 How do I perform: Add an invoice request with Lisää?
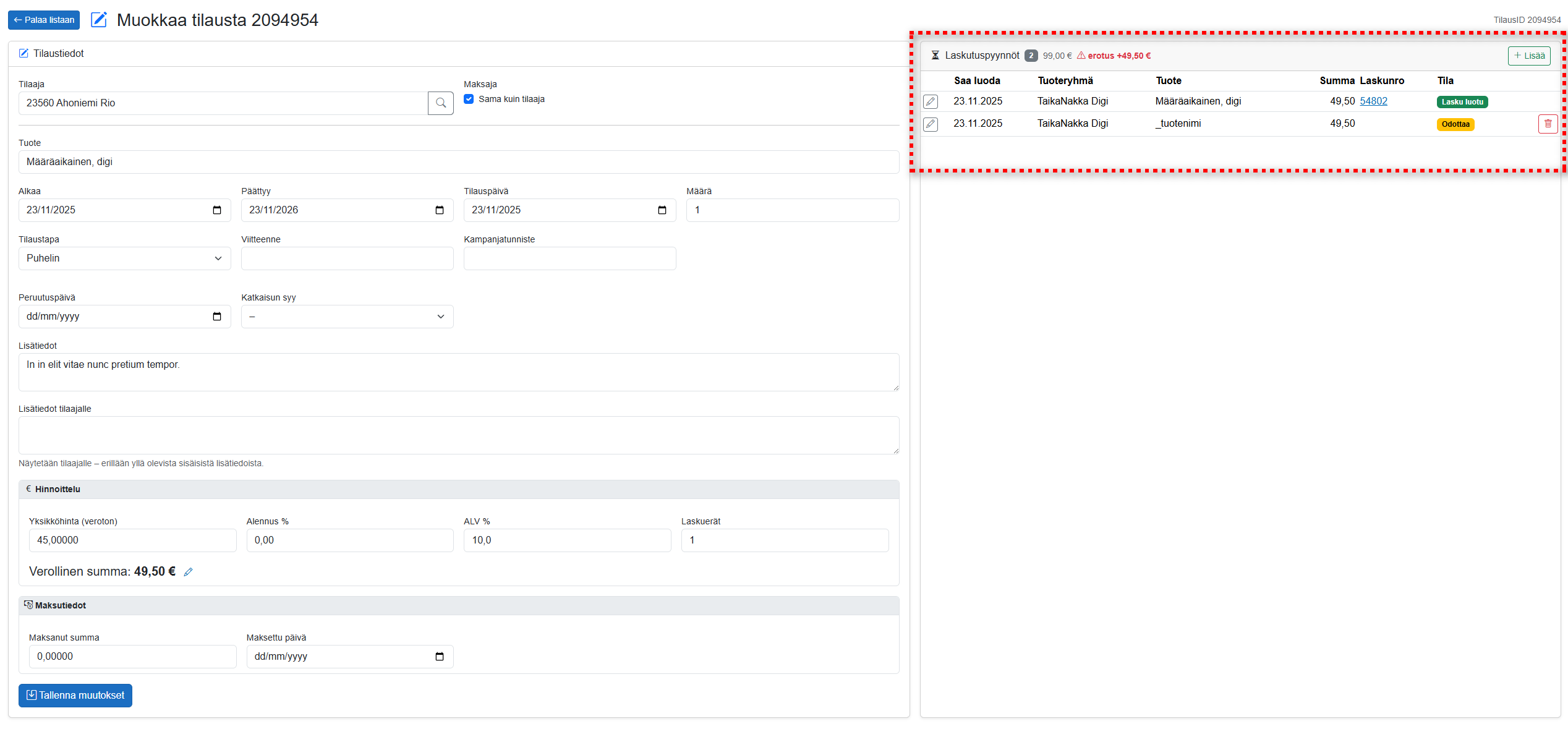tap(1529, 56)
